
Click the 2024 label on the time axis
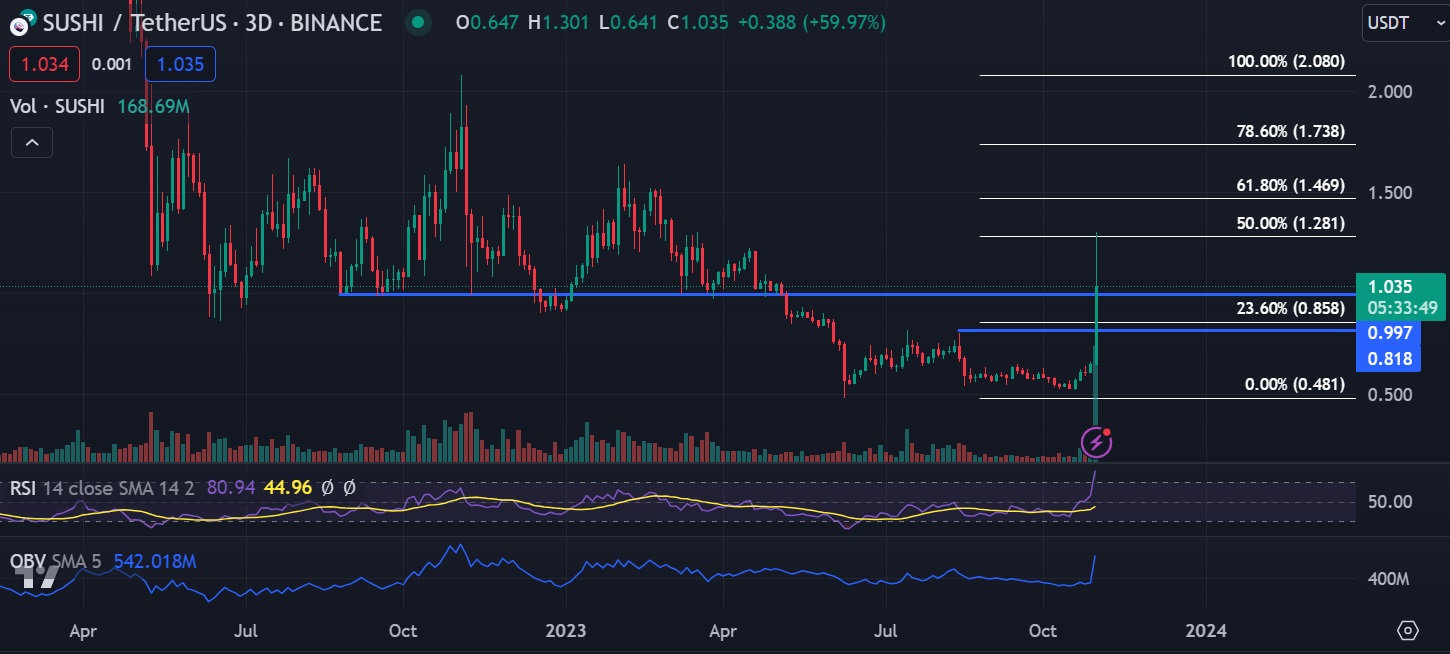click(1205, 631)
